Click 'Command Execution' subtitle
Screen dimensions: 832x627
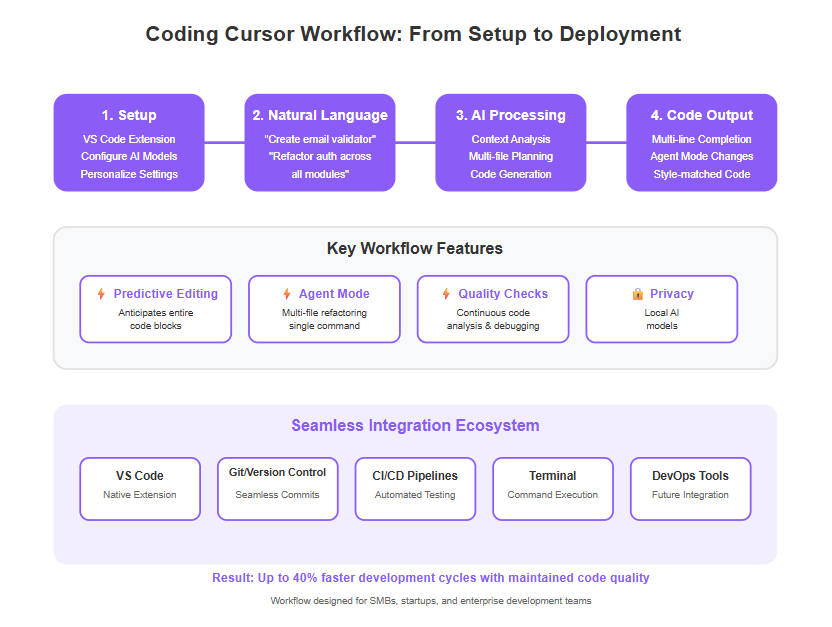[x=553, y=495]
